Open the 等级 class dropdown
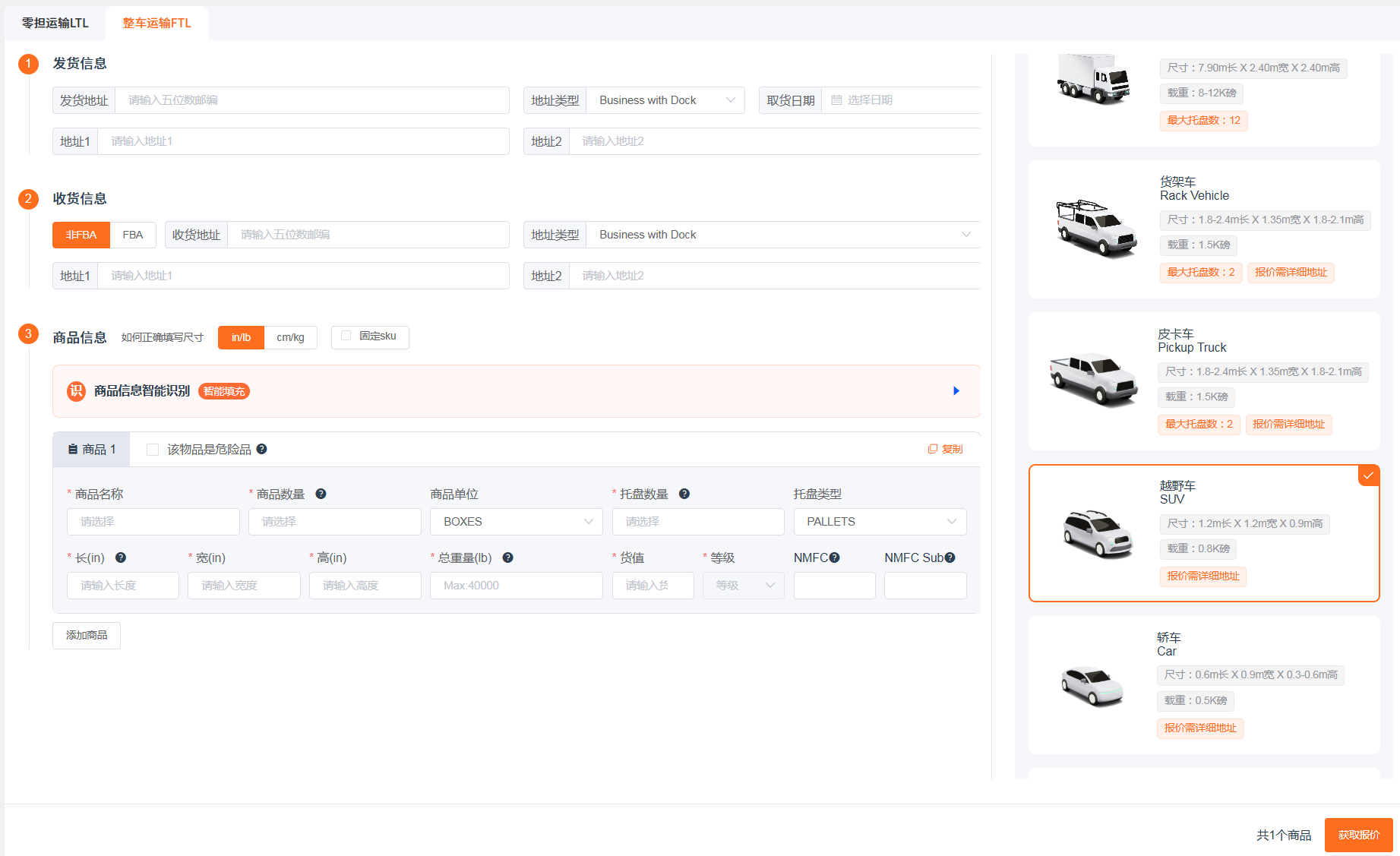Viewport: 1400px width, 856px height. [x=744, y=586]
